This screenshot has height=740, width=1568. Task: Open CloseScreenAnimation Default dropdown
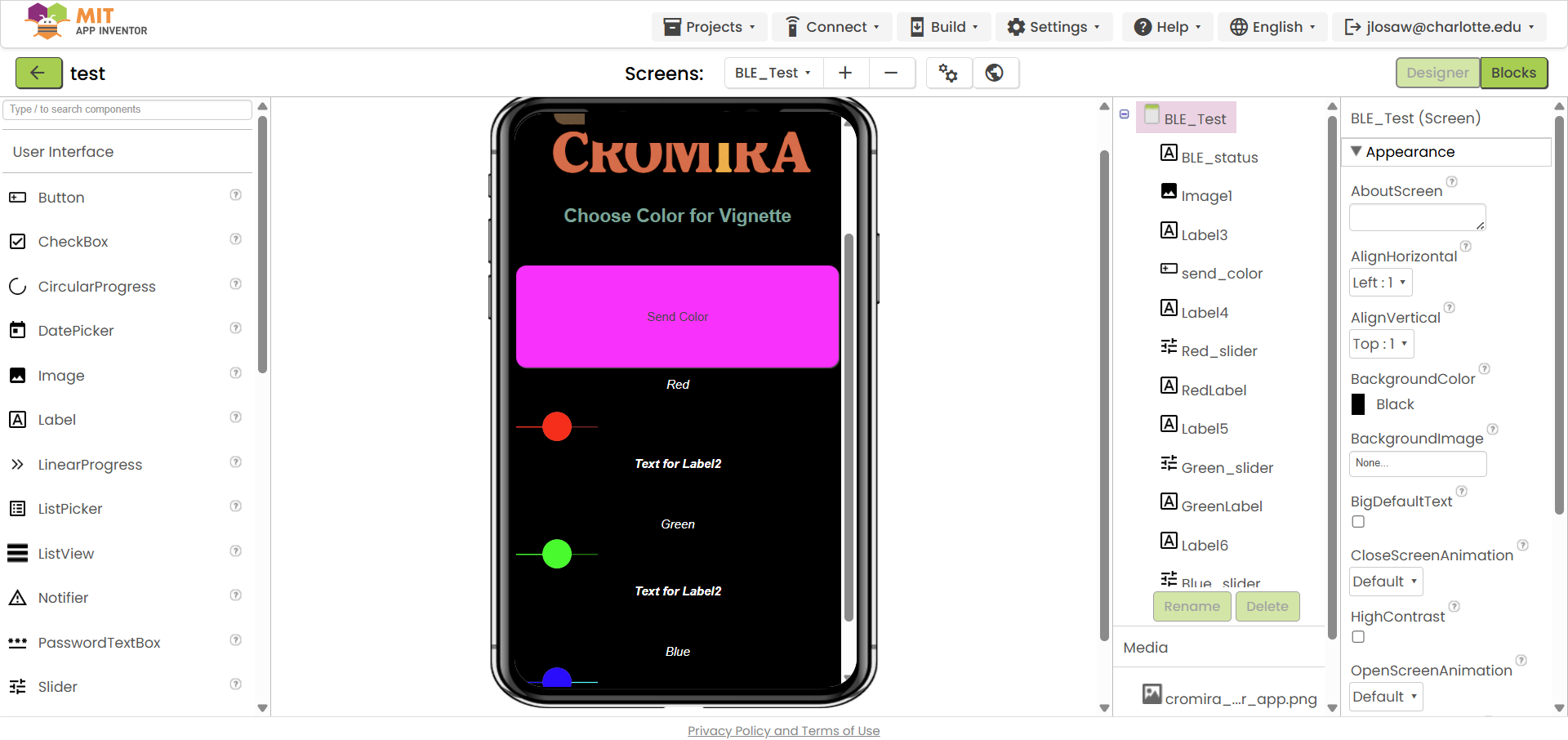pyautogui.click(x=1386, y=582)
